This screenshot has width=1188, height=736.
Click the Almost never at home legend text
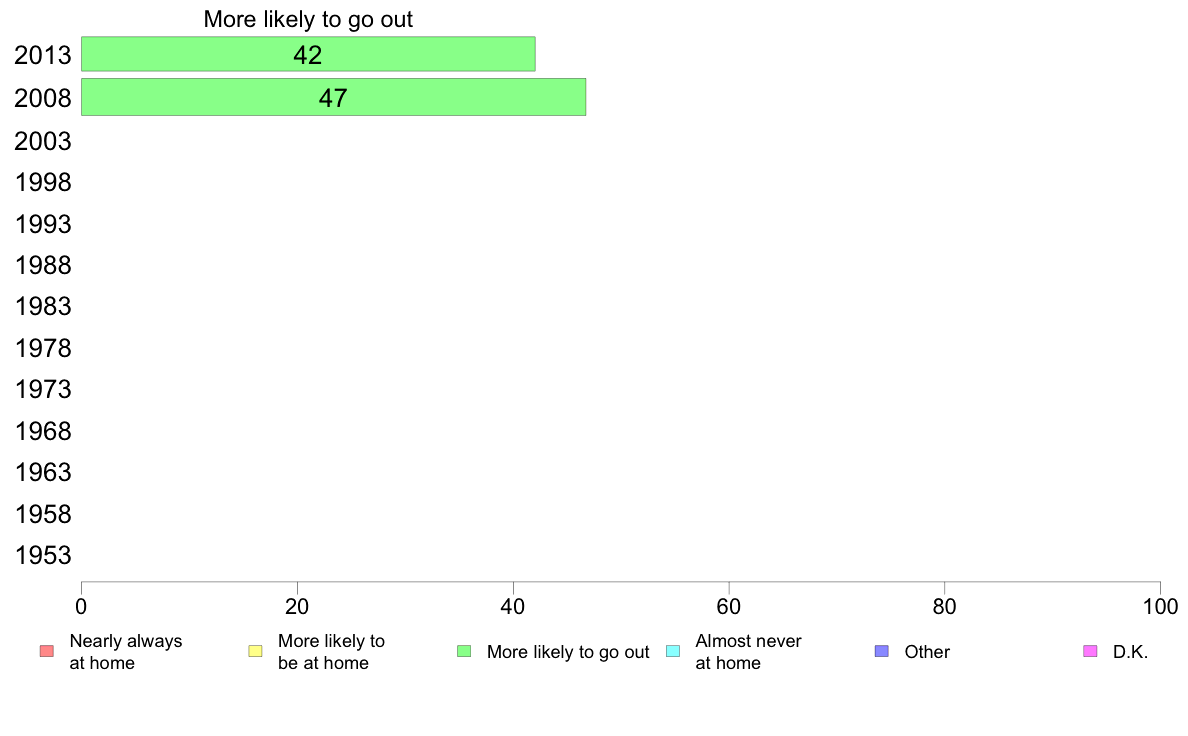point(748,652)
